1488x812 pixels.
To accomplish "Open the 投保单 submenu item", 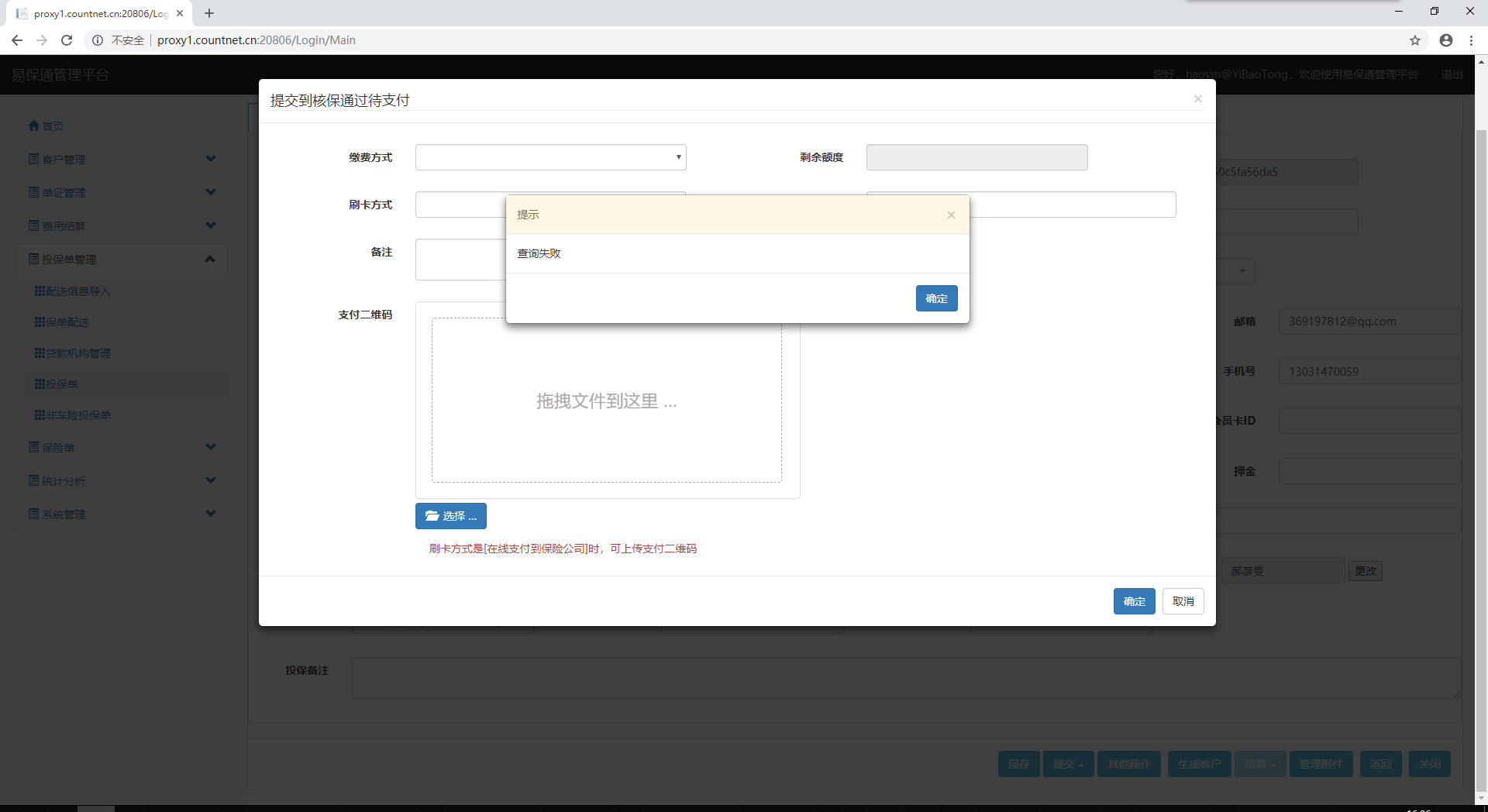I will pos(57,384).
